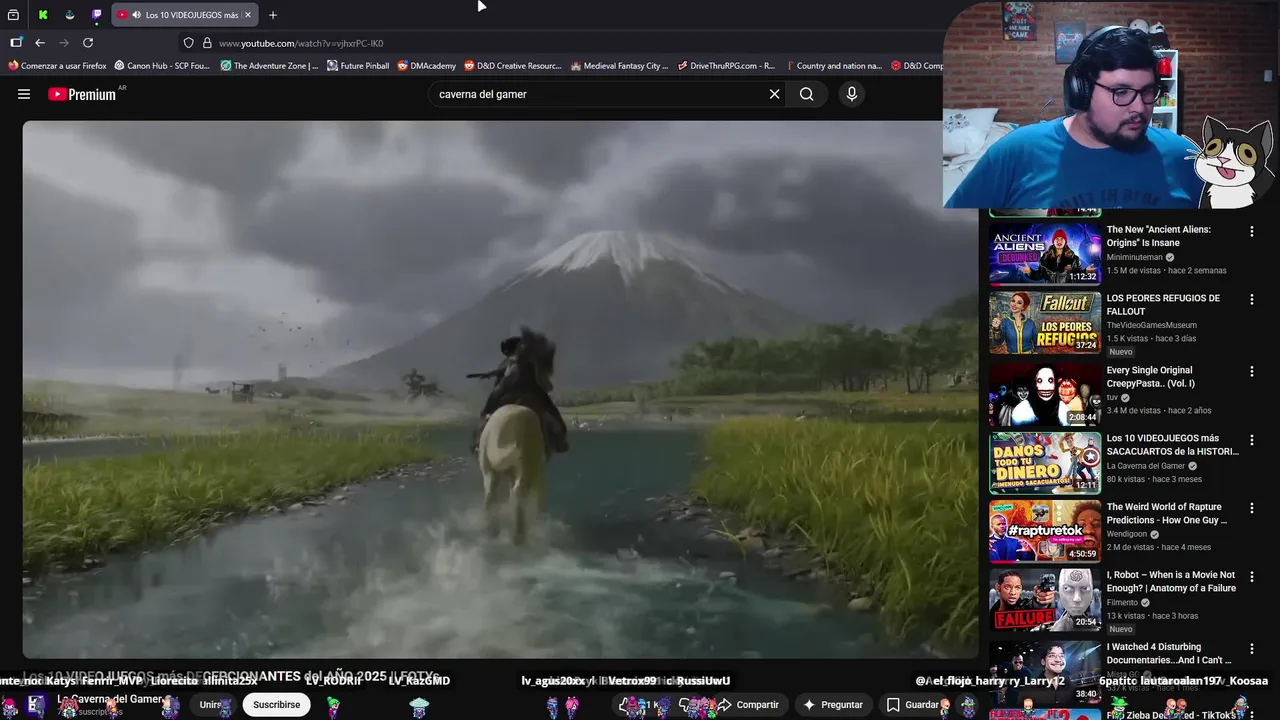Open the 'Medieval Fantasy City' bookmark
Viewport: 1280px width, 720px height.
619,66
